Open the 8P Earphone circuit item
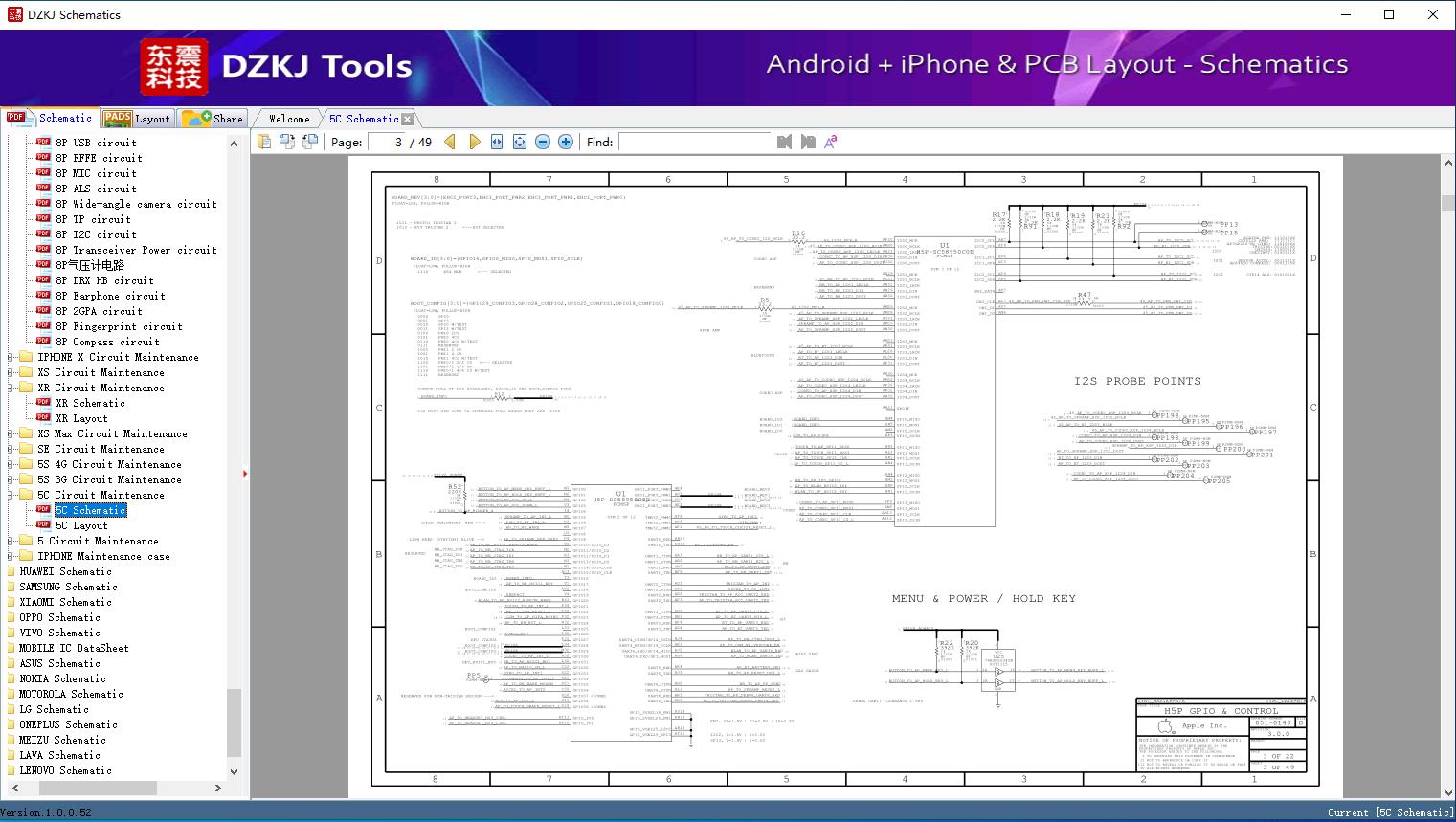The image size is (1456, 822). (110, 296)
